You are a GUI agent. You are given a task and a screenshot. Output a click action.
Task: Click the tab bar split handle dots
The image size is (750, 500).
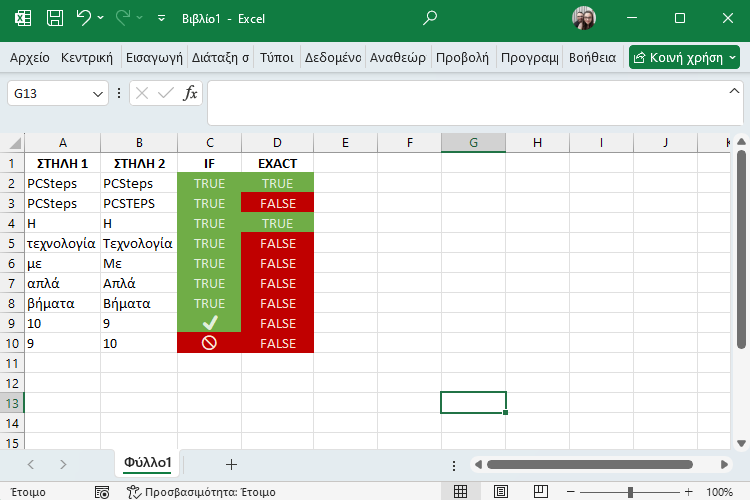[454, 466]
